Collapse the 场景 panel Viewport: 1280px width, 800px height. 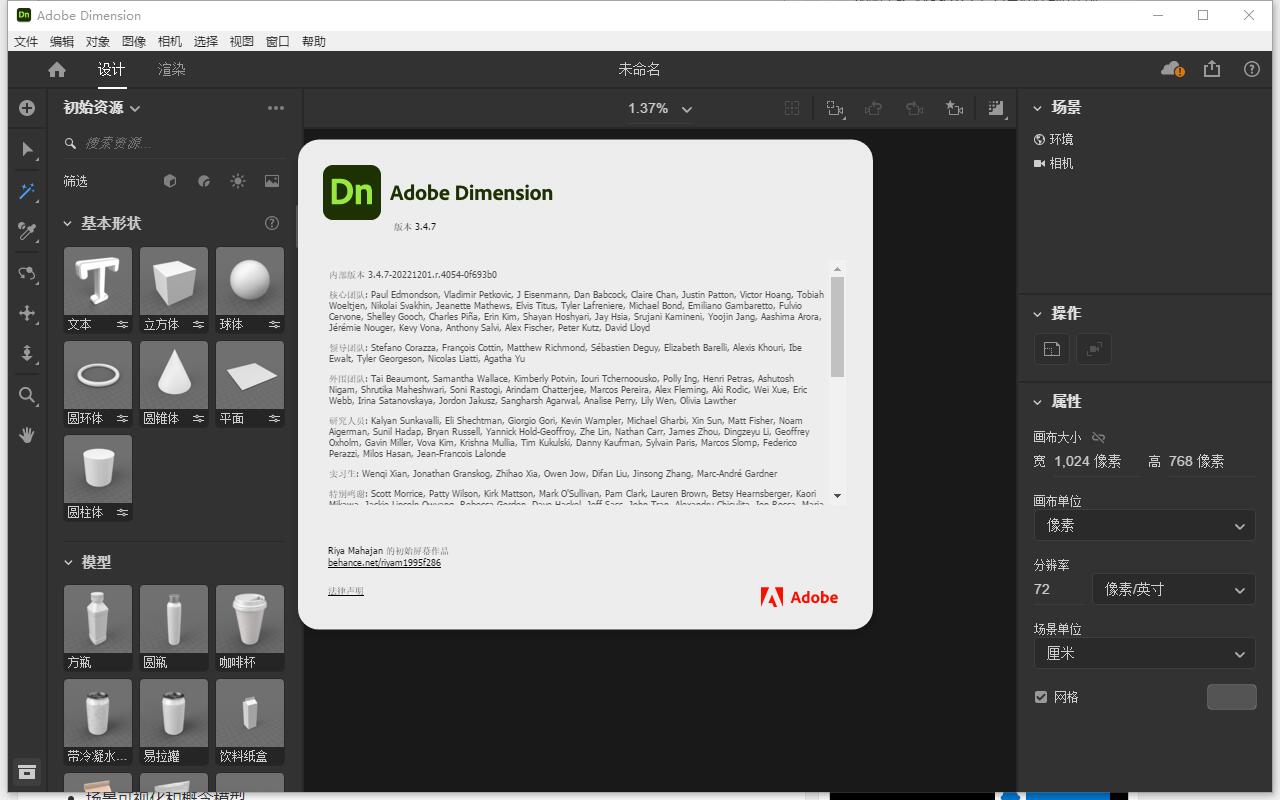[x=1038, y=108]
